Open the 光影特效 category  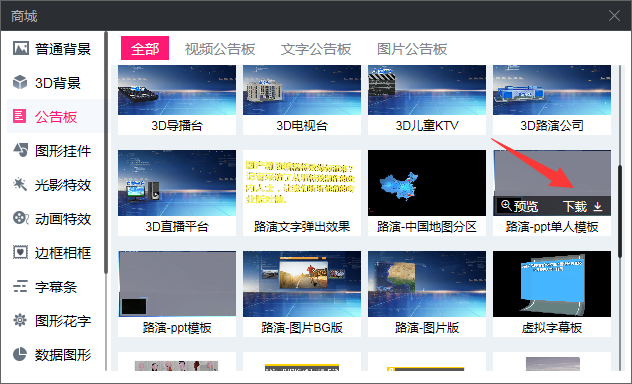click(55, 184)
